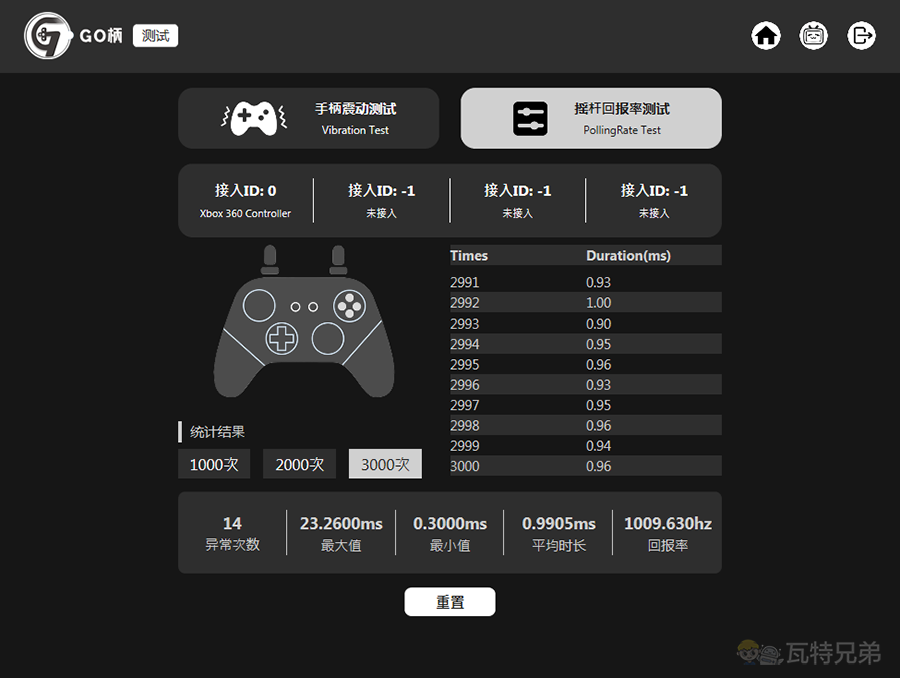Click row 2991 in the times list
Viewport: 900px width, 678px height.
point(585,282)
